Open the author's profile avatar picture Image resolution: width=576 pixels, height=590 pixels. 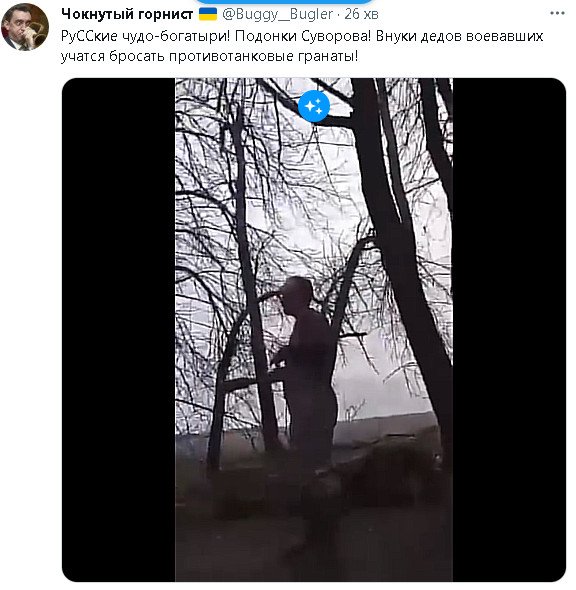[x=25, y=27]
